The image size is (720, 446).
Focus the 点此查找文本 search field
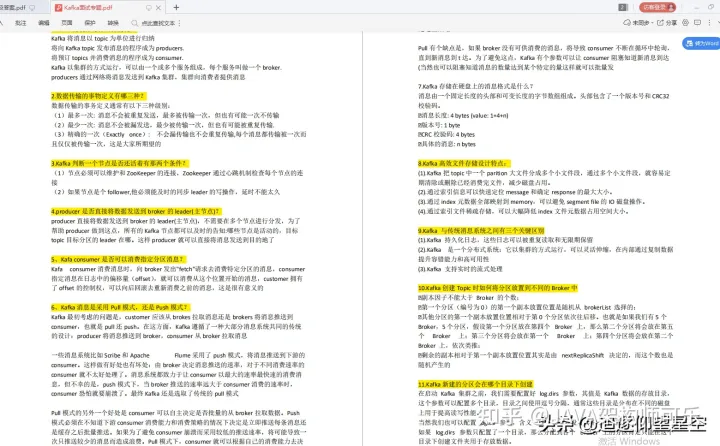click(x=158, y=23)
